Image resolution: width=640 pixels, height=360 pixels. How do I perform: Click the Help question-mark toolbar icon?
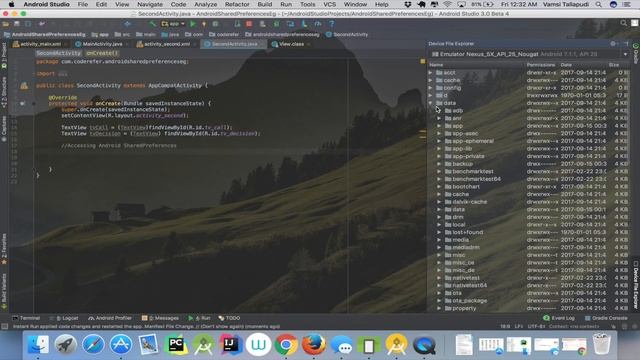click(331, 24)
